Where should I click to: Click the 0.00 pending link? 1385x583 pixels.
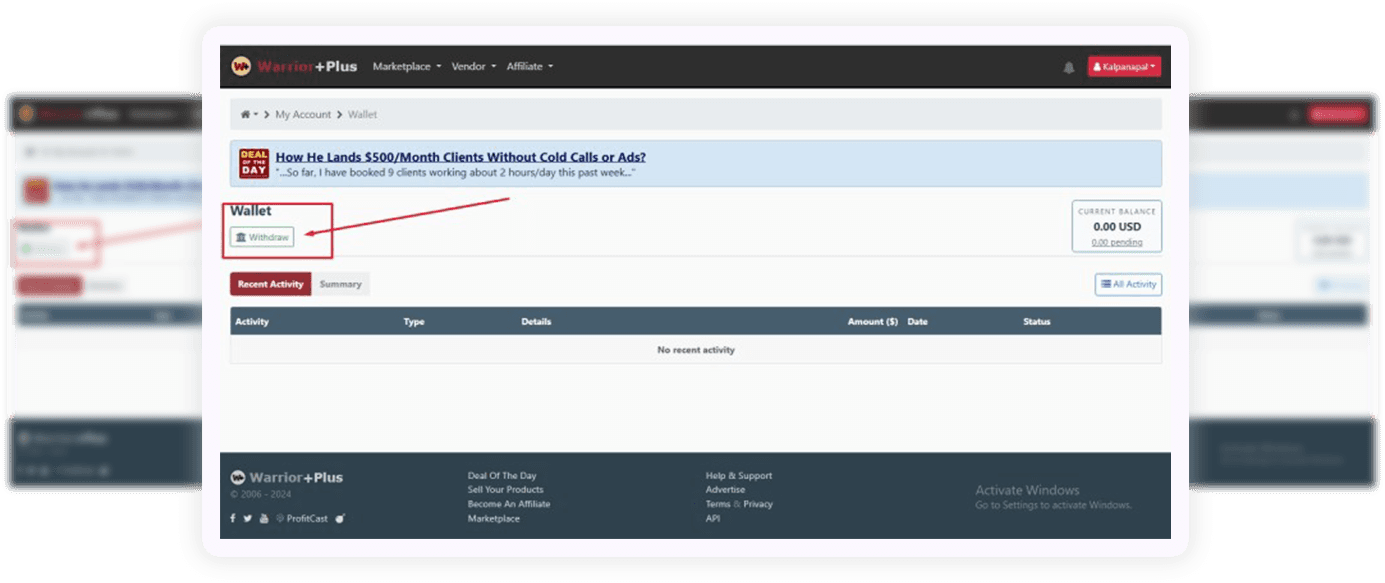1116,242
